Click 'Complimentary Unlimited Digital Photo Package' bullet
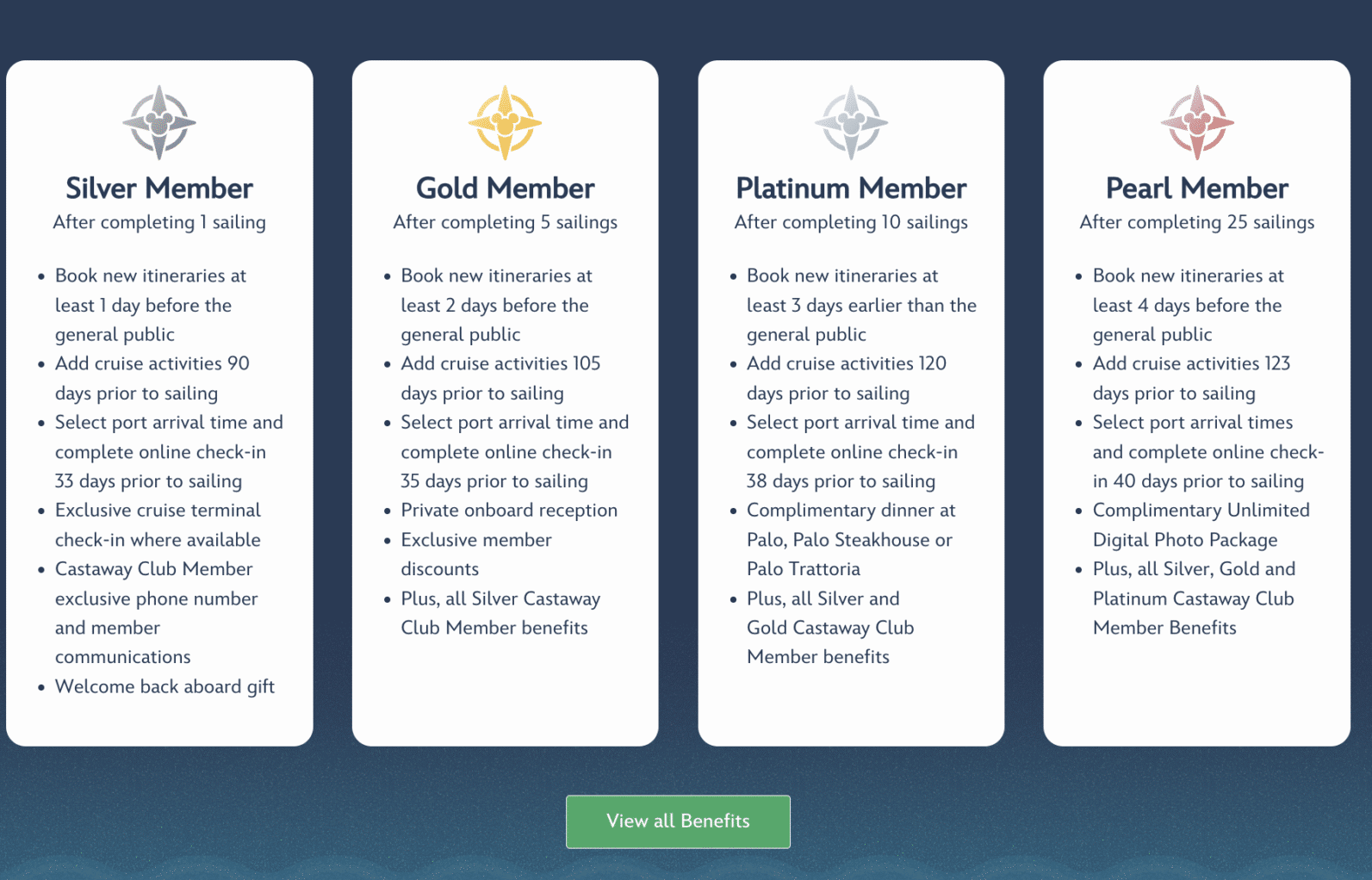 coord(1201,525)
